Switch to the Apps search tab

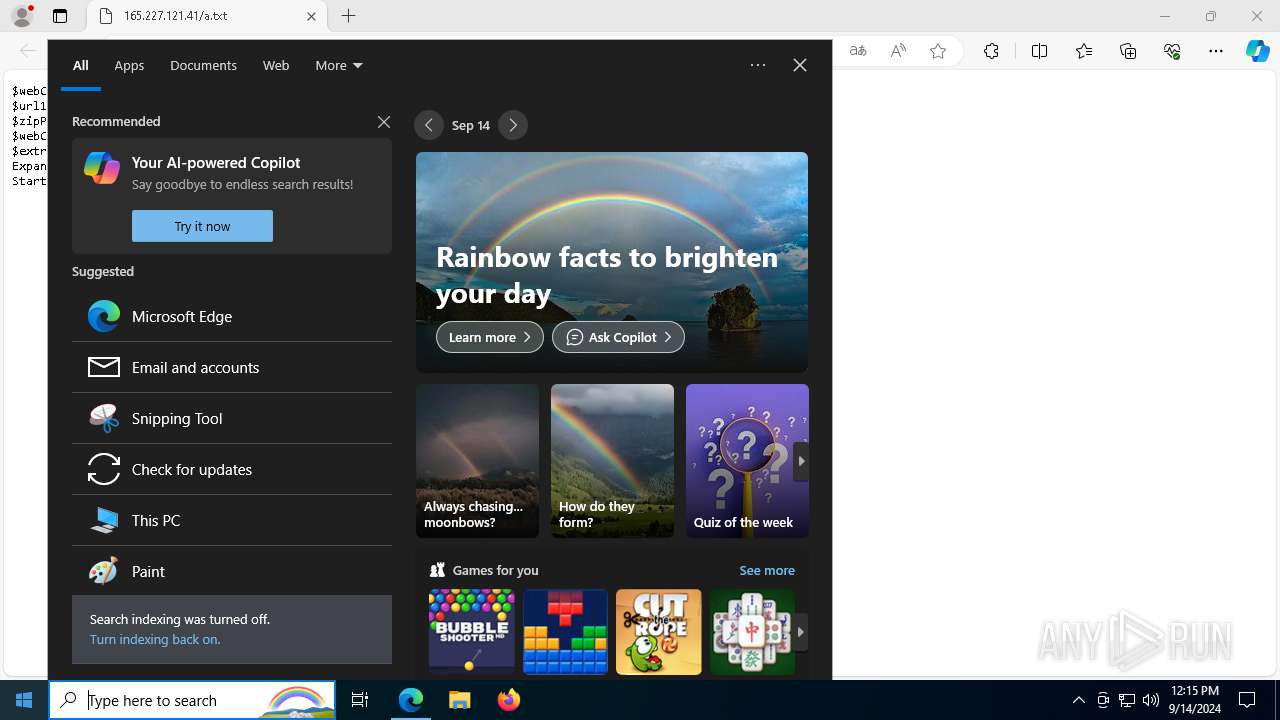coord(129,65)
